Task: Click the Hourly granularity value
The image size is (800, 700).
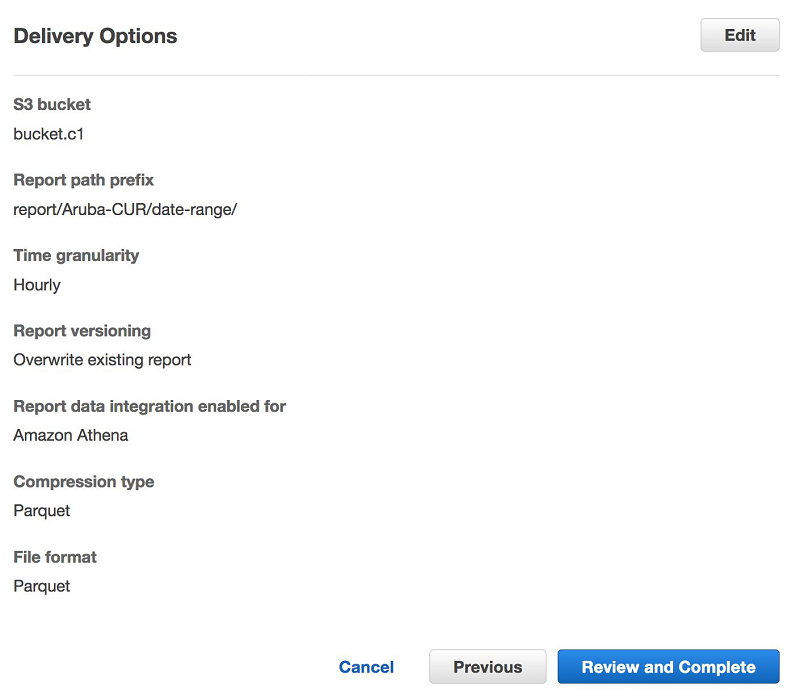Action: pos(37,285)
